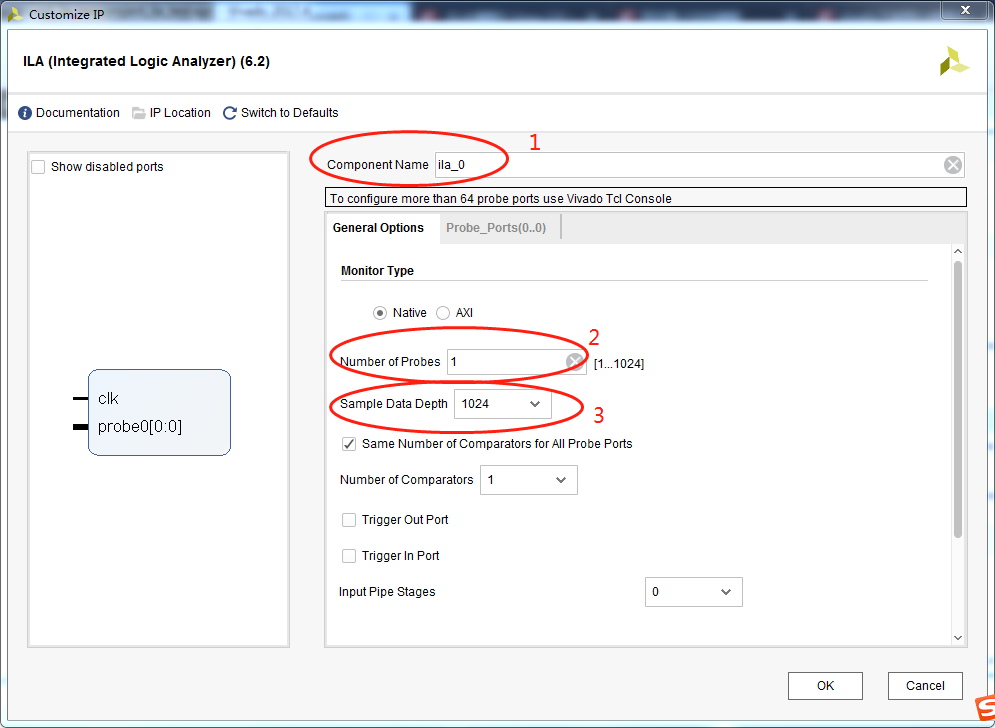This screenshot has height=728, width=995.
Task: Click the Cancel button
Action: coord(925,685)
